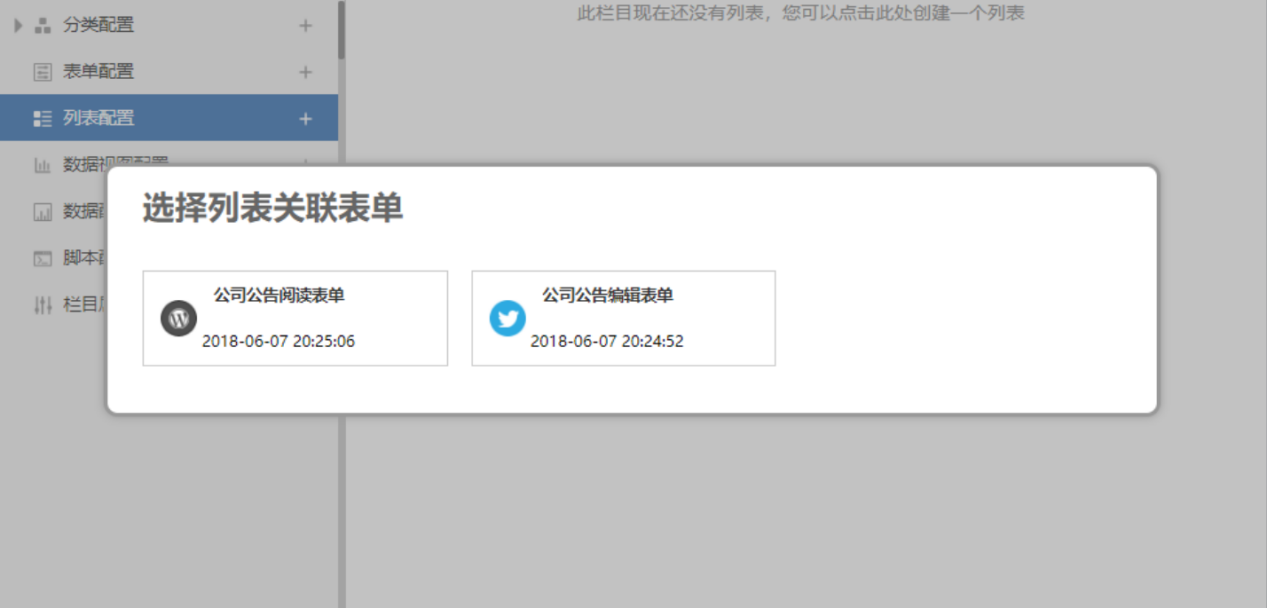Screen dimensions: 1267x608
Task: Add a new item with 分类配置 plus
Action: click(306, 26)
